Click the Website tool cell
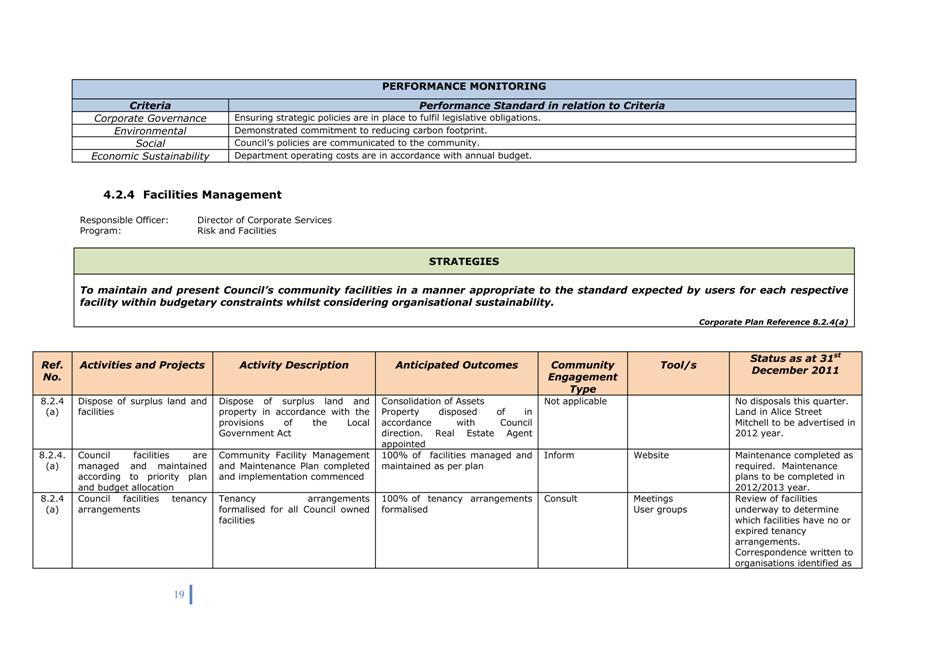 coord(652,455)
